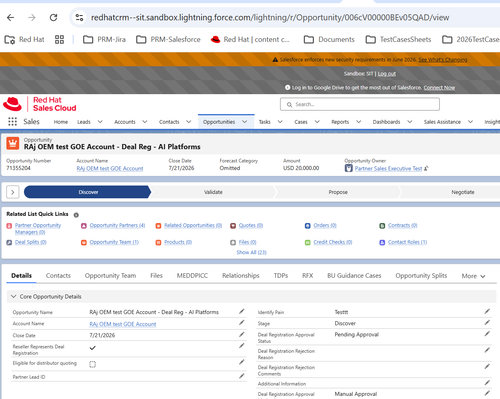
Task: Expand the Opportunities navigation dropdown arrow
Action: [x=244, y=122]
